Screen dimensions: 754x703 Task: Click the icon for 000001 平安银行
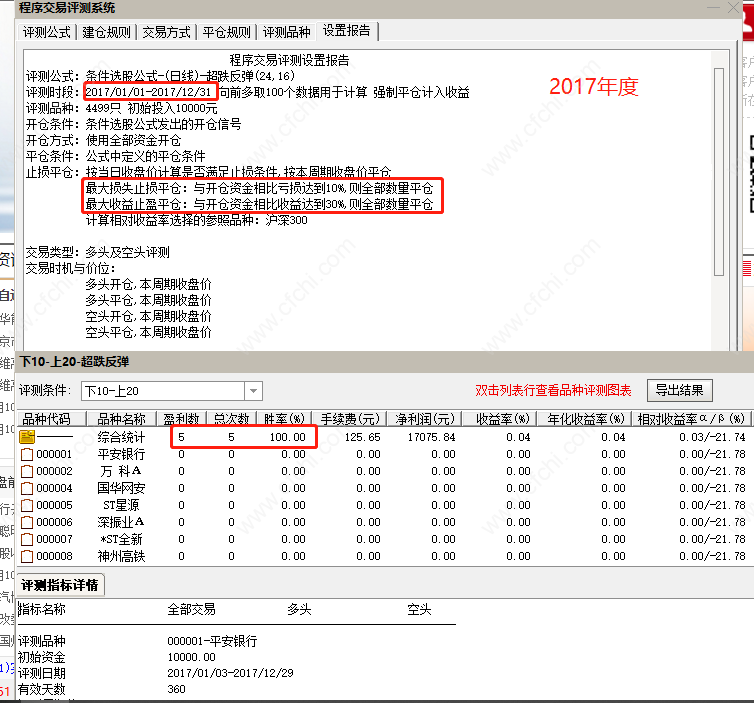point(27,454)
